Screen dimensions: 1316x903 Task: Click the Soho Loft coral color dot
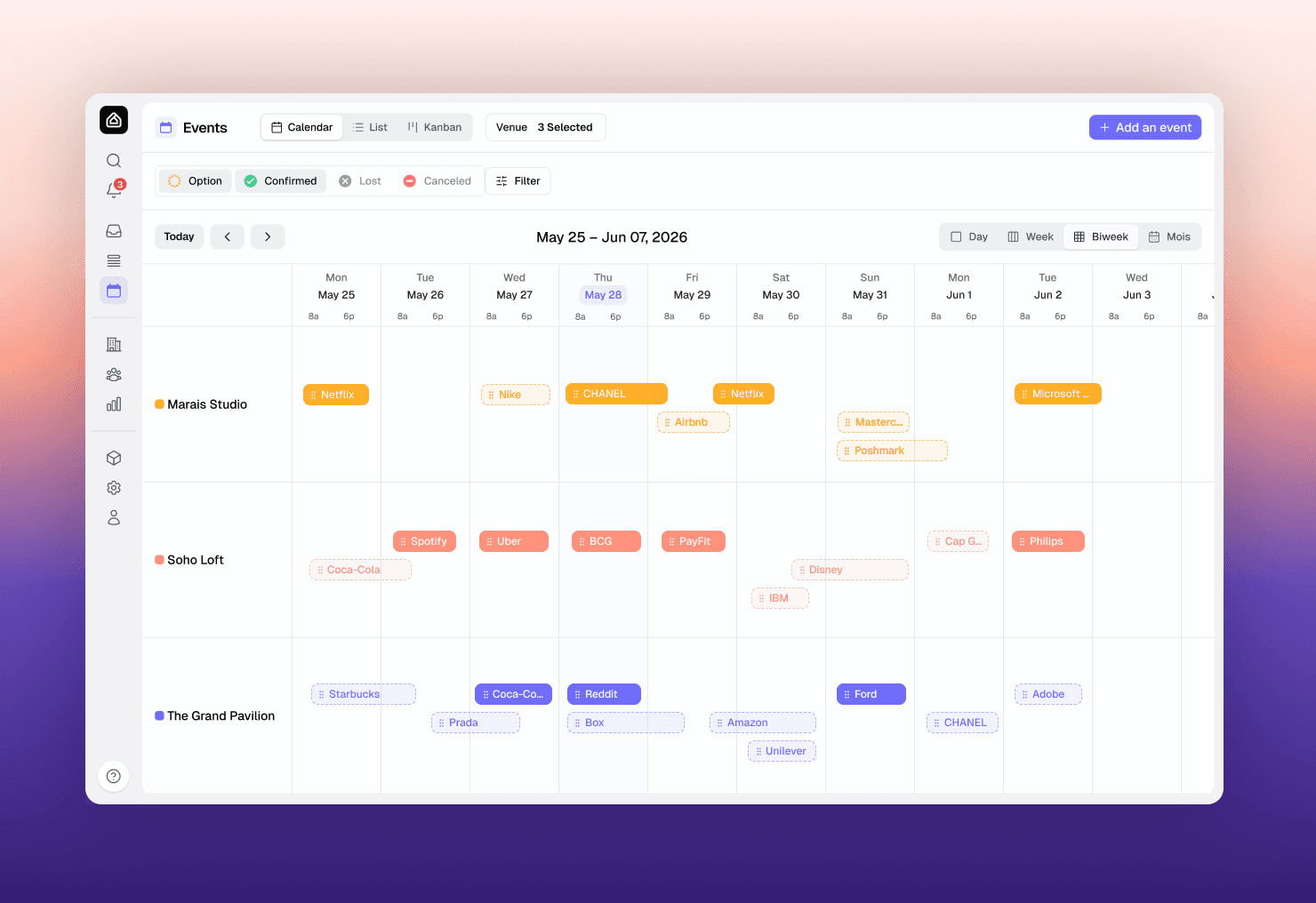(x=159, y=560)
